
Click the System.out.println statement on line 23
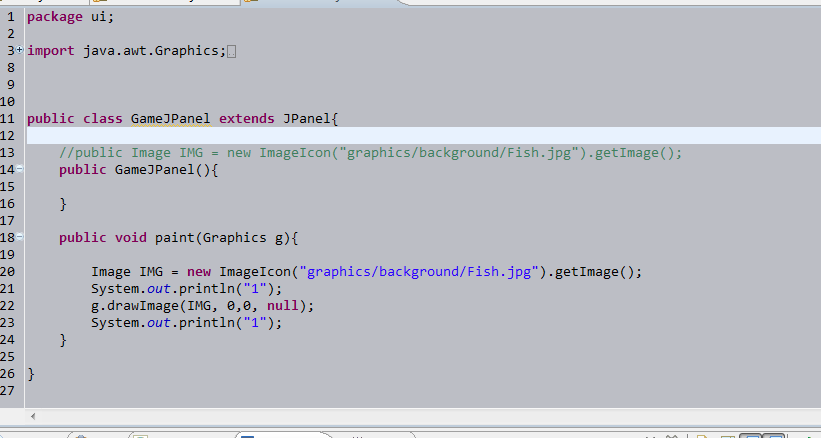click(x=186, y=323)
